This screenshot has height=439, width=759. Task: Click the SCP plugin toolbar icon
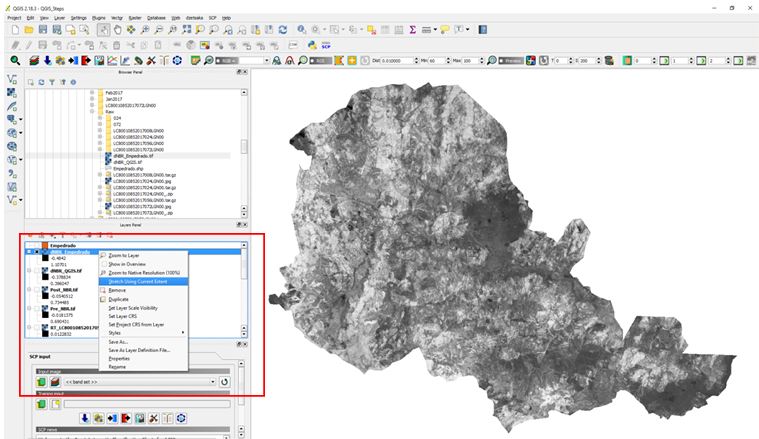coord(324,46)
